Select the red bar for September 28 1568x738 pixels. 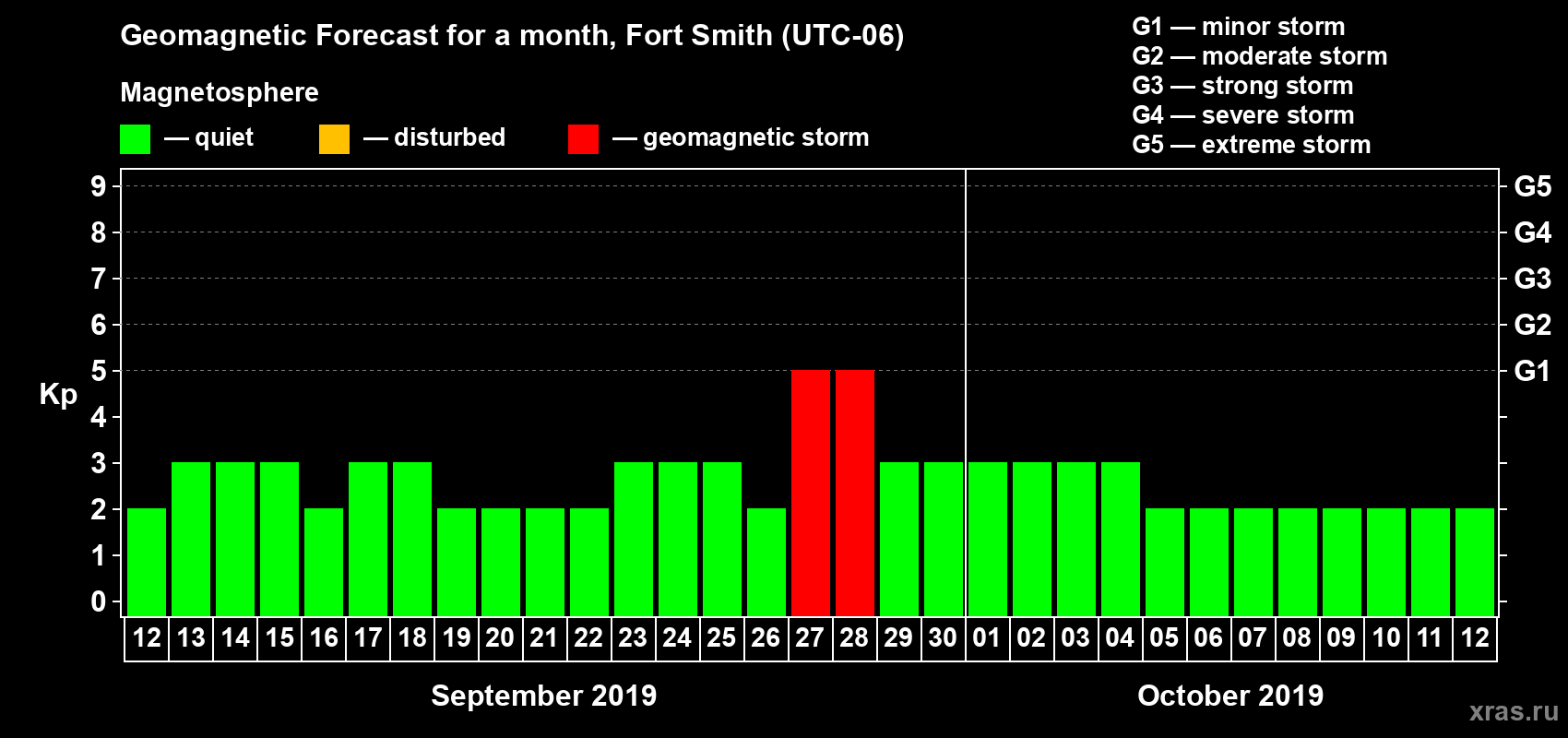click(855, 493)
